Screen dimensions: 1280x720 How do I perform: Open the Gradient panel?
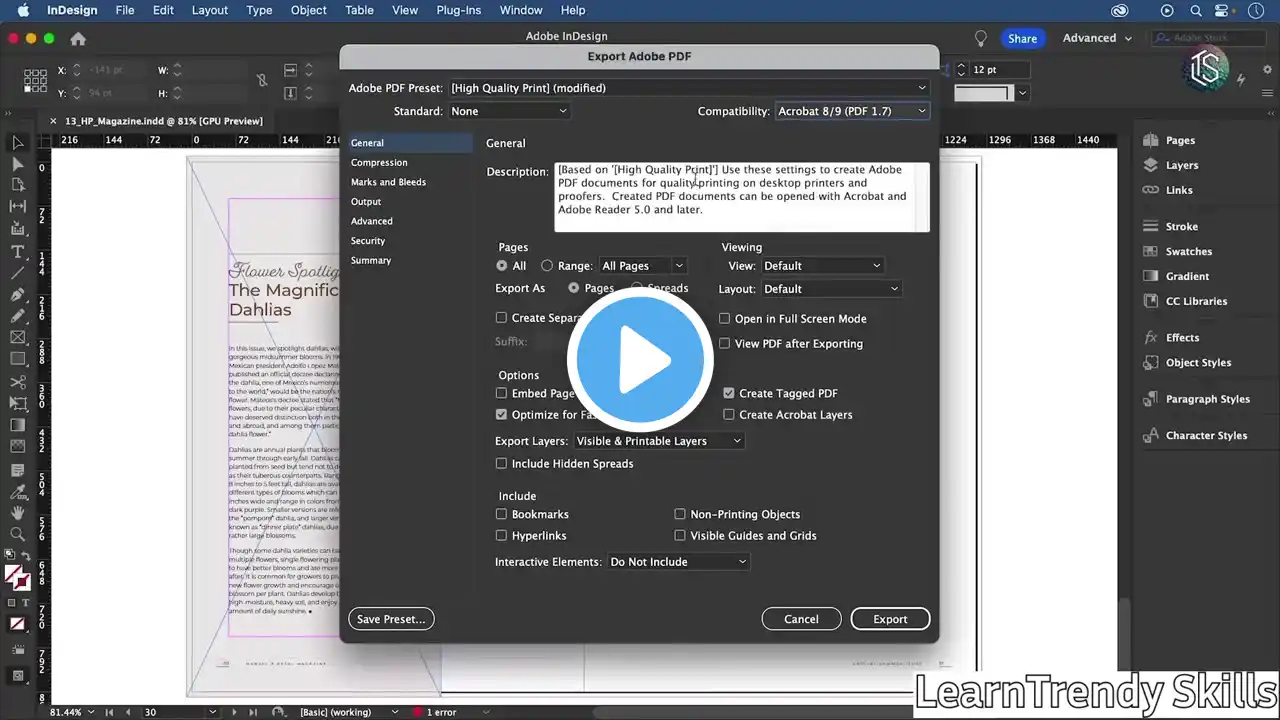(1176, 276)
